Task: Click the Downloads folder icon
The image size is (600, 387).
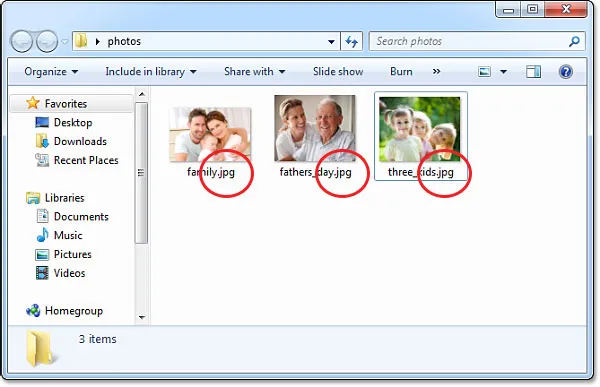Action: pos(42,141)
